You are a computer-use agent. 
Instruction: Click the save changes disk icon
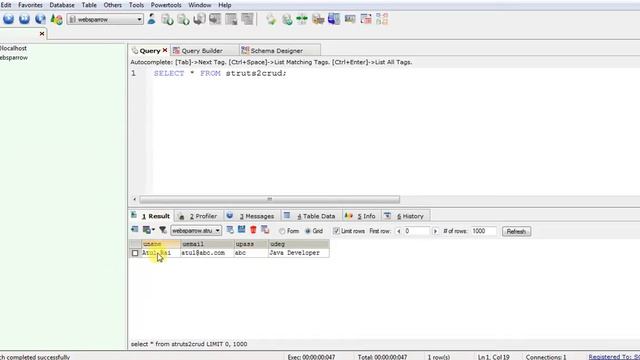pos(242,229)
